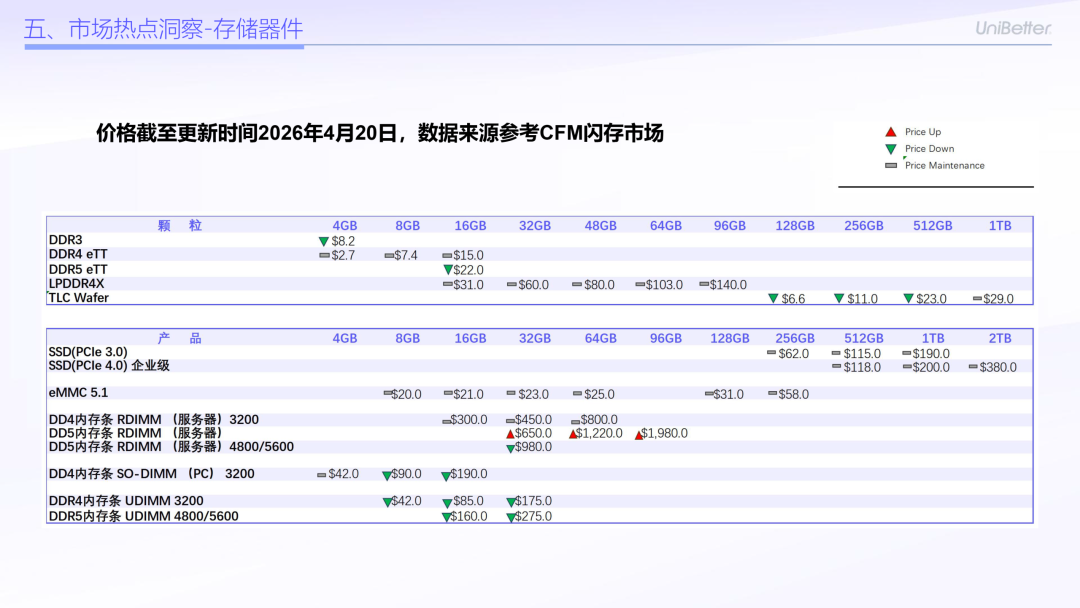Click the green down arrow beside TLC Wafer $23.0
This screenshot has height=608, width=1080.
pos(908,299)
